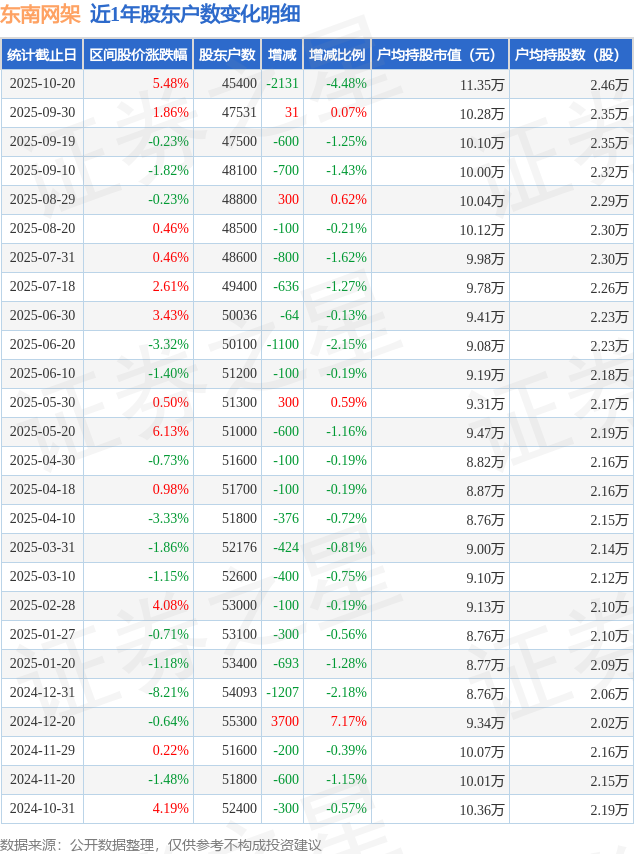This screenshot has width=634, height=854.
Task: Select the 区间股价涨跌幅 column header
Action: click(x=137, y=55)
